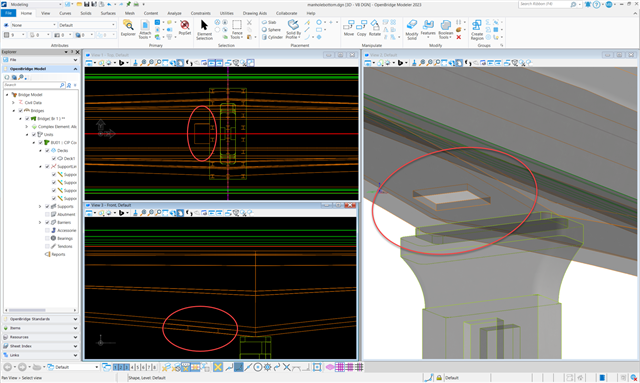Select the Bridge Model root node
This screenshot has height=383, width=640.
(30, 94)
